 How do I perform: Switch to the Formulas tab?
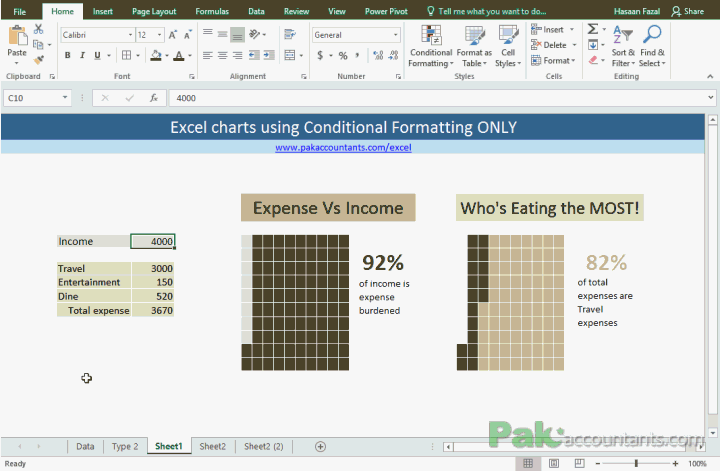pyautogui.click(x=212, y=11)
